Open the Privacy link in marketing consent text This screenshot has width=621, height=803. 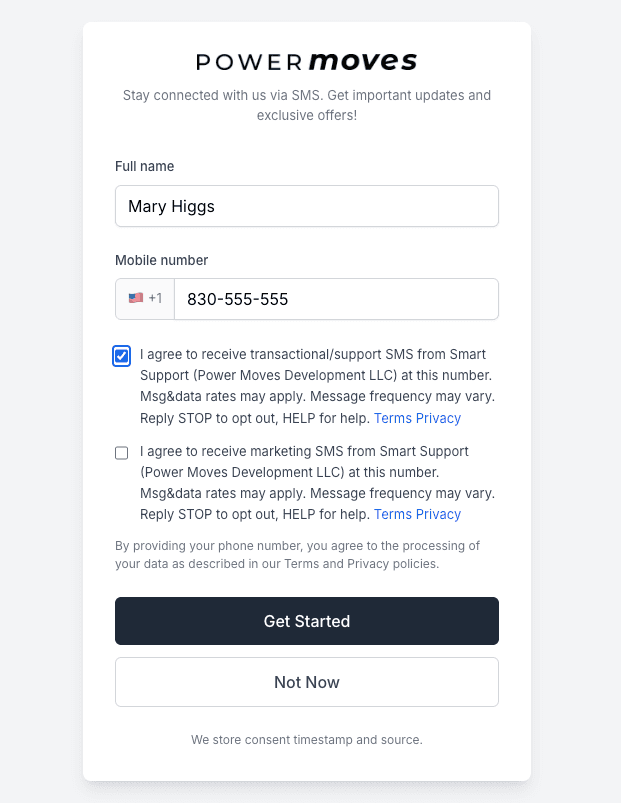coord(441,514)
